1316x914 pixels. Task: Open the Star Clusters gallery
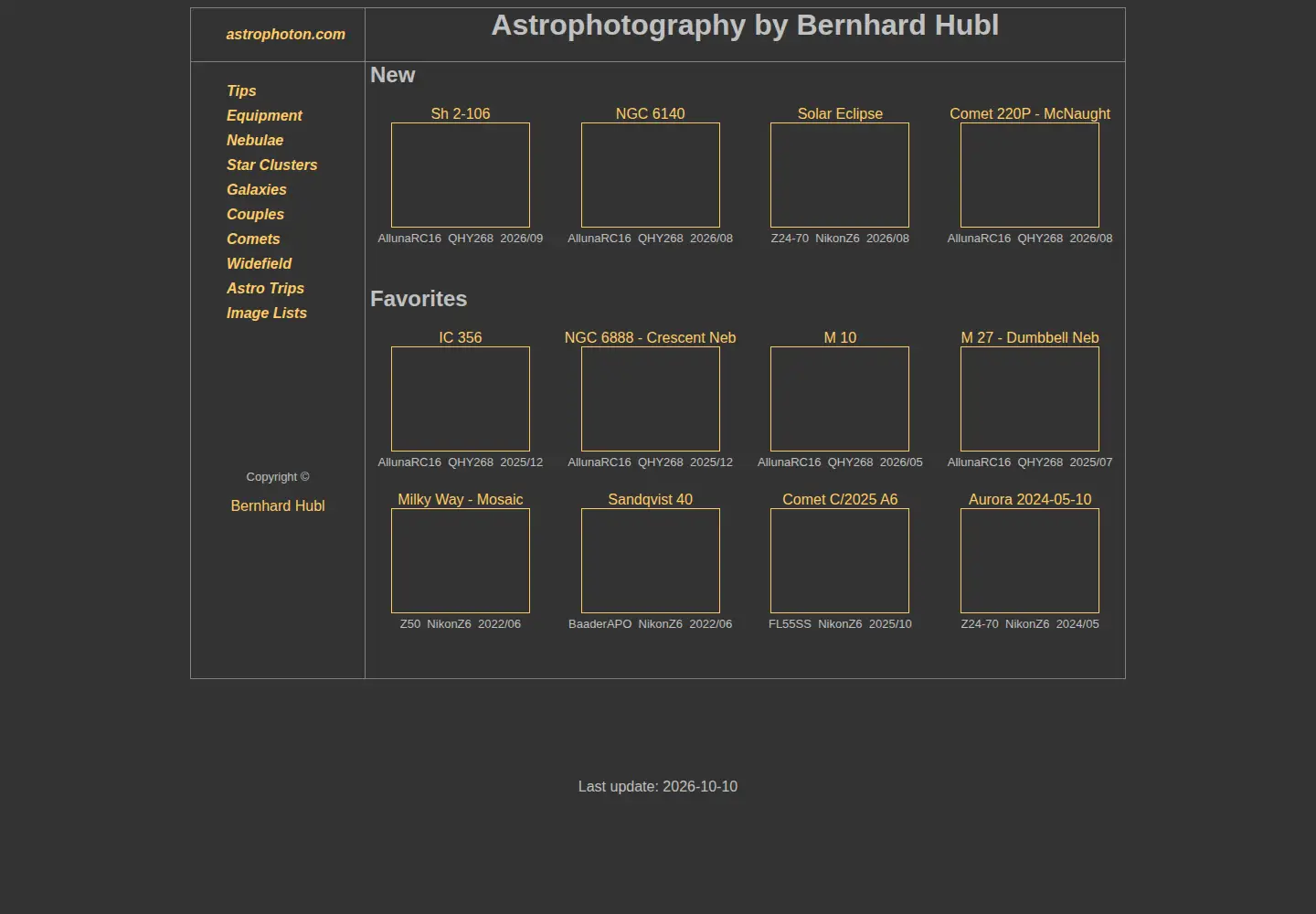[272, 165]
